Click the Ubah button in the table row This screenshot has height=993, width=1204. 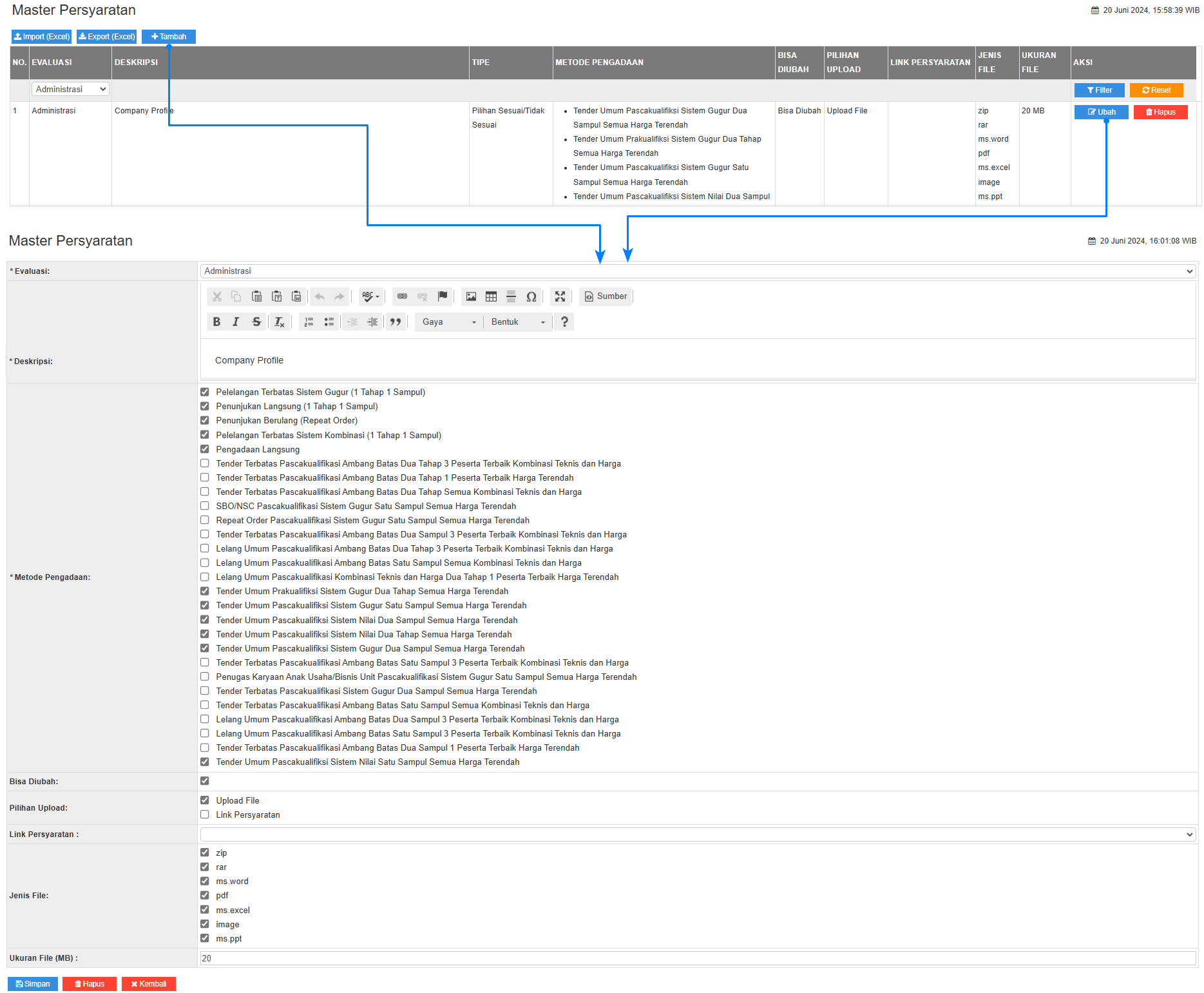pos(1101,112)
